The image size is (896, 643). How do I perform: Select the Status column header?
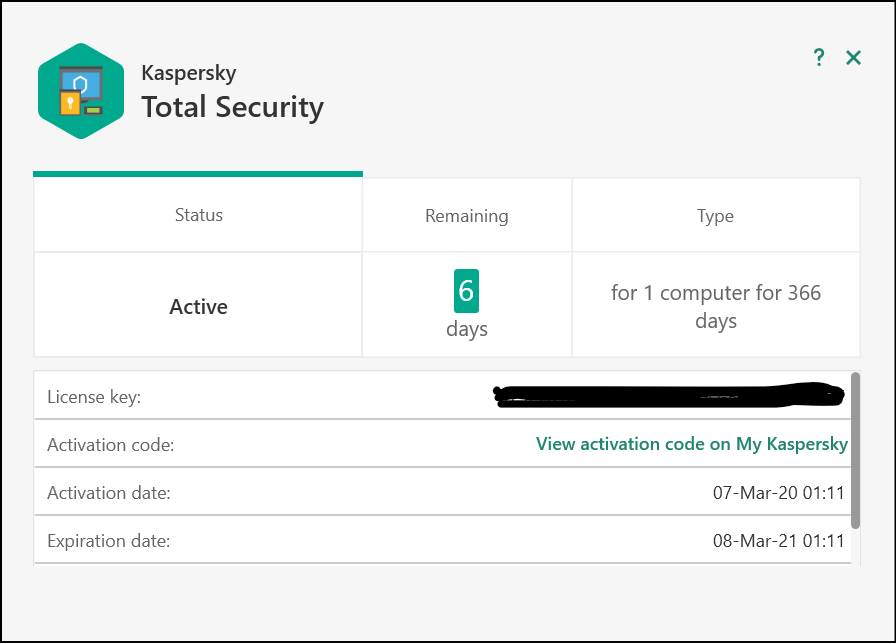199,215
